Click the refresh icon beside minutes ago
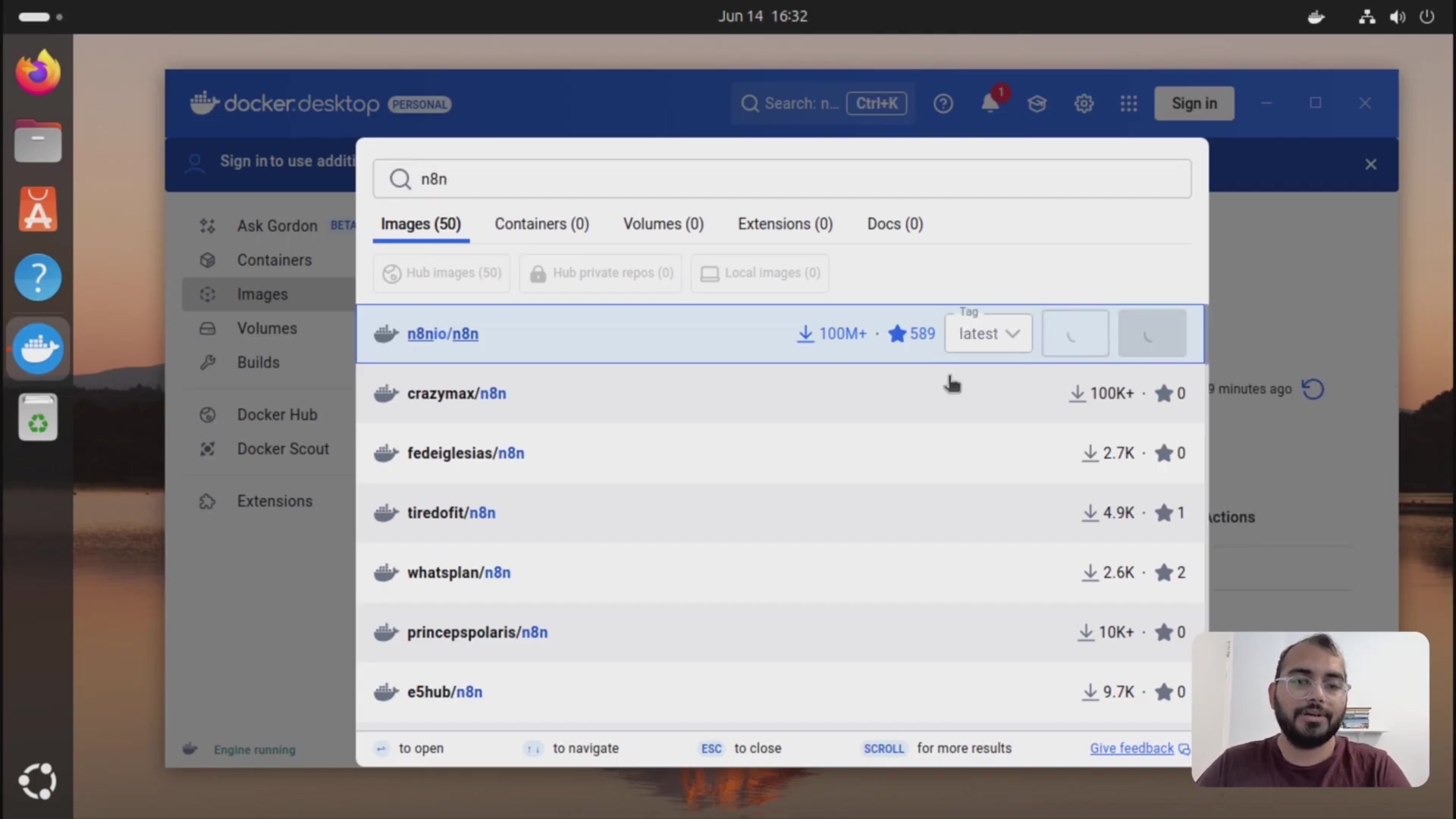The height and width of the screenshot is (819, 1456). [1313, 389]
